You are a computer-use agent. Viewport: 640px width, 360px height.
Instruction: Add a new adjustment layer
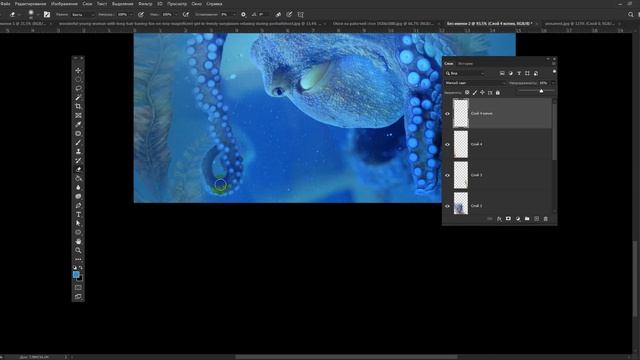pyautogui.click(x=518, y=219)
